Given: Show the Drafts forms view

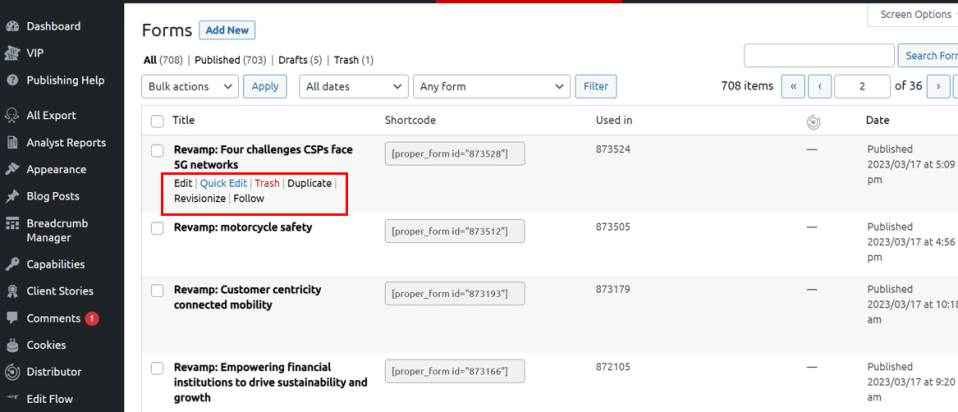Looking at the screenshot, I should coord(292,60).
